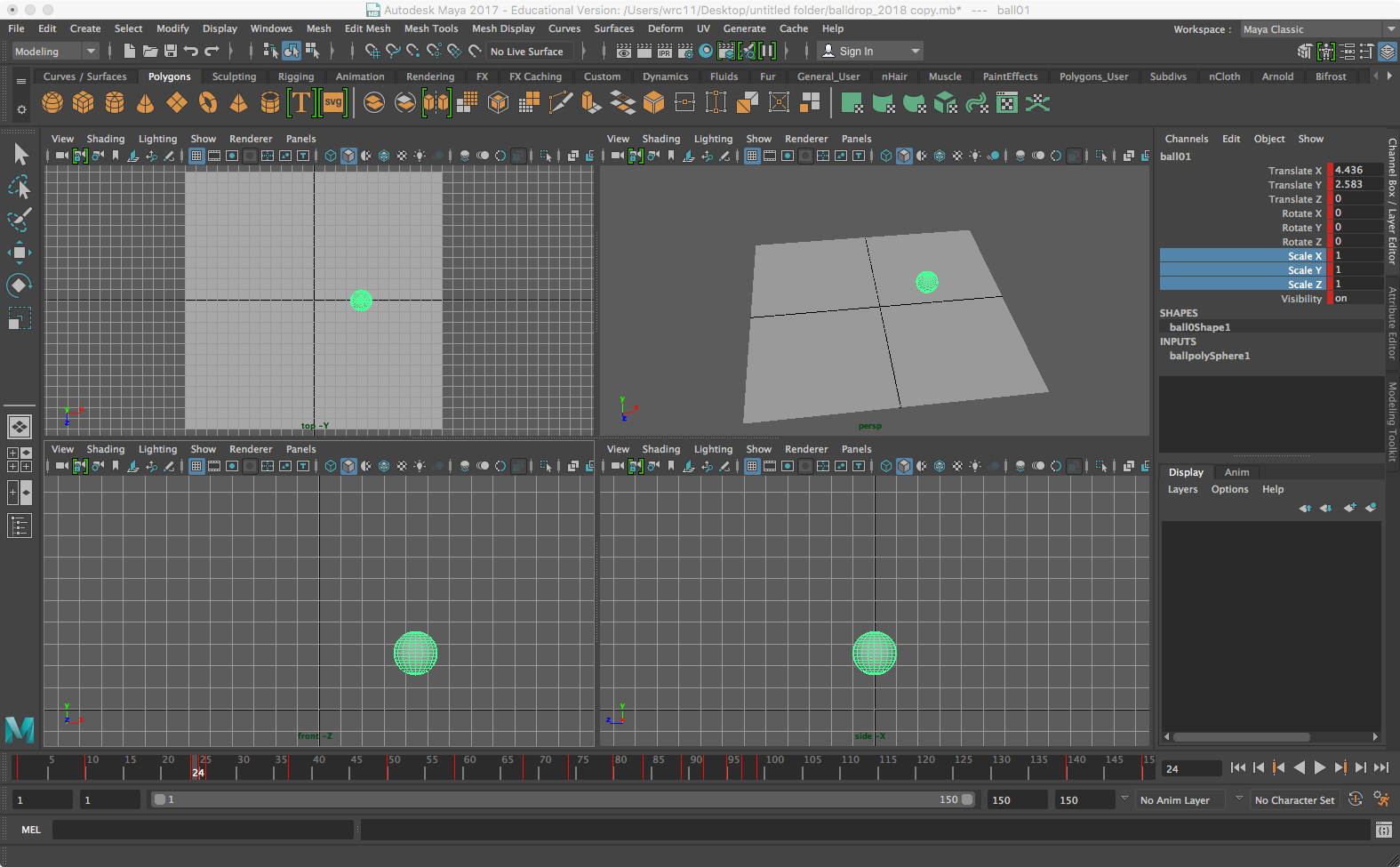Click the Save scene icon
This screenshot has height=867, width=1400.
(x=171, y=52)
